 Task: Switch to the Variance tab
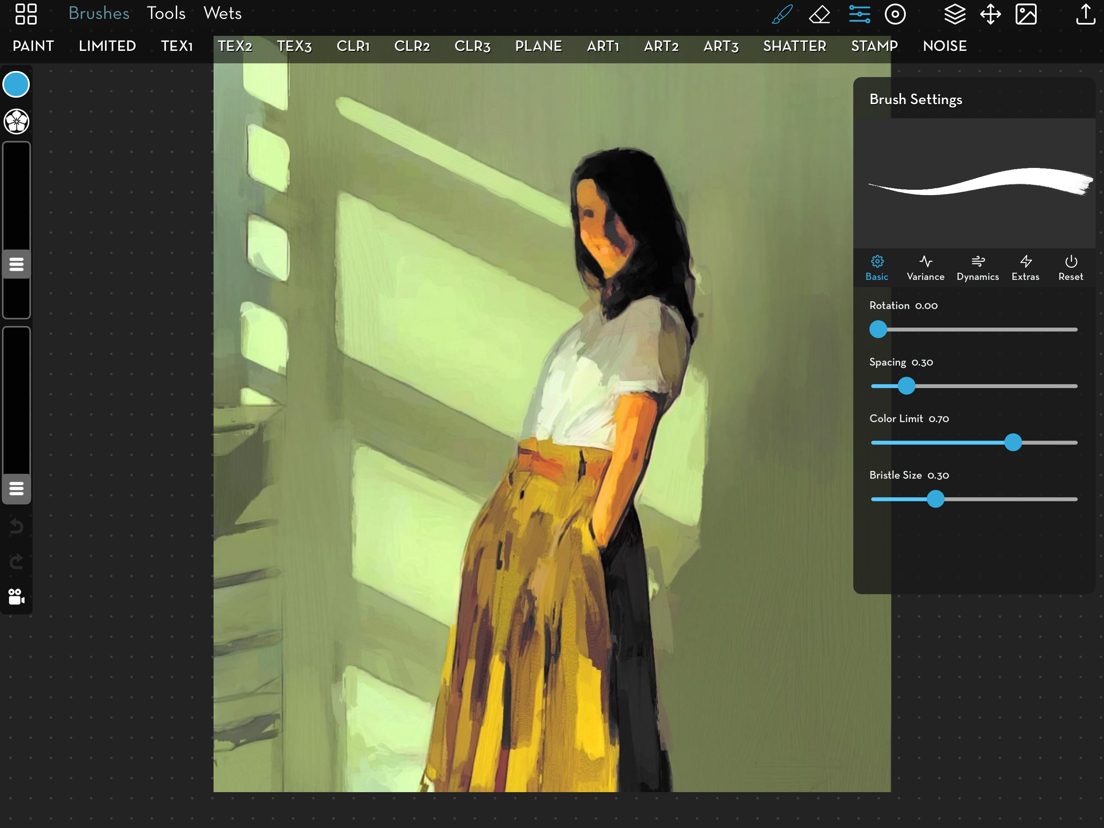click(x=925, y=268)
